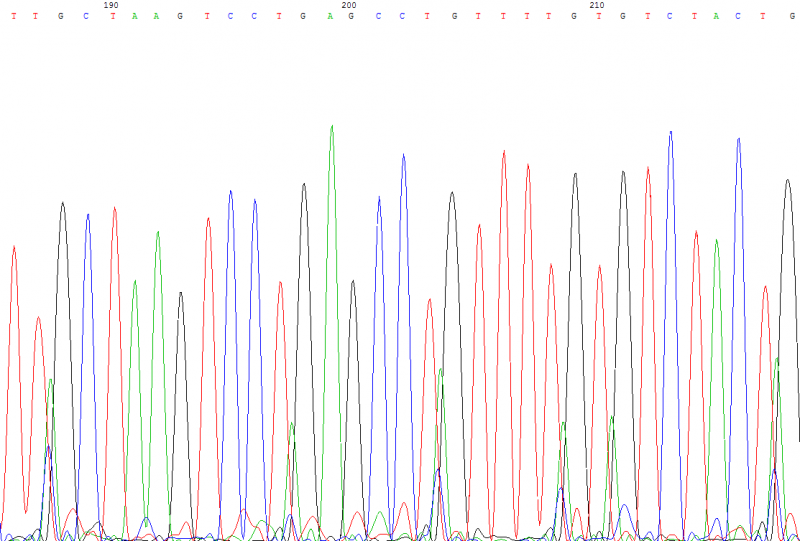Select the blue C base call right before marker 190

point(86,16)
